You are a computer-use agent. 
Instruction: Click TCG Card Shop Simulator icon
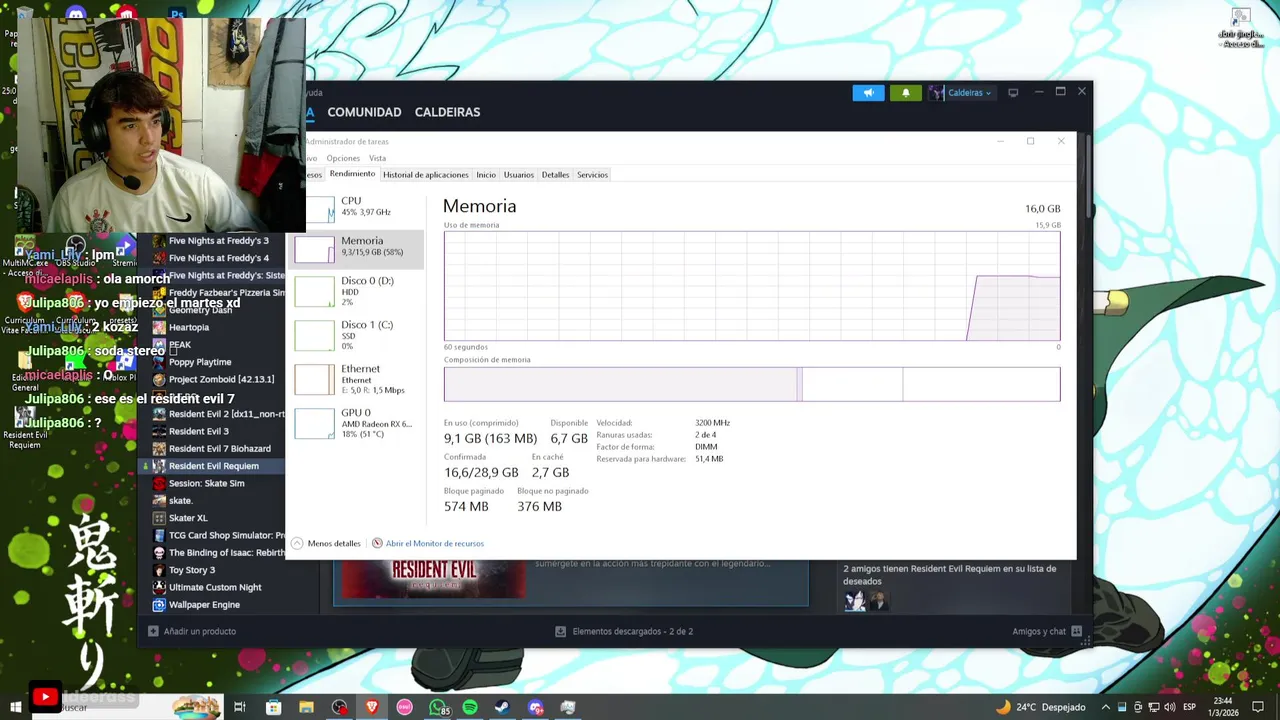tap(159, 535)
